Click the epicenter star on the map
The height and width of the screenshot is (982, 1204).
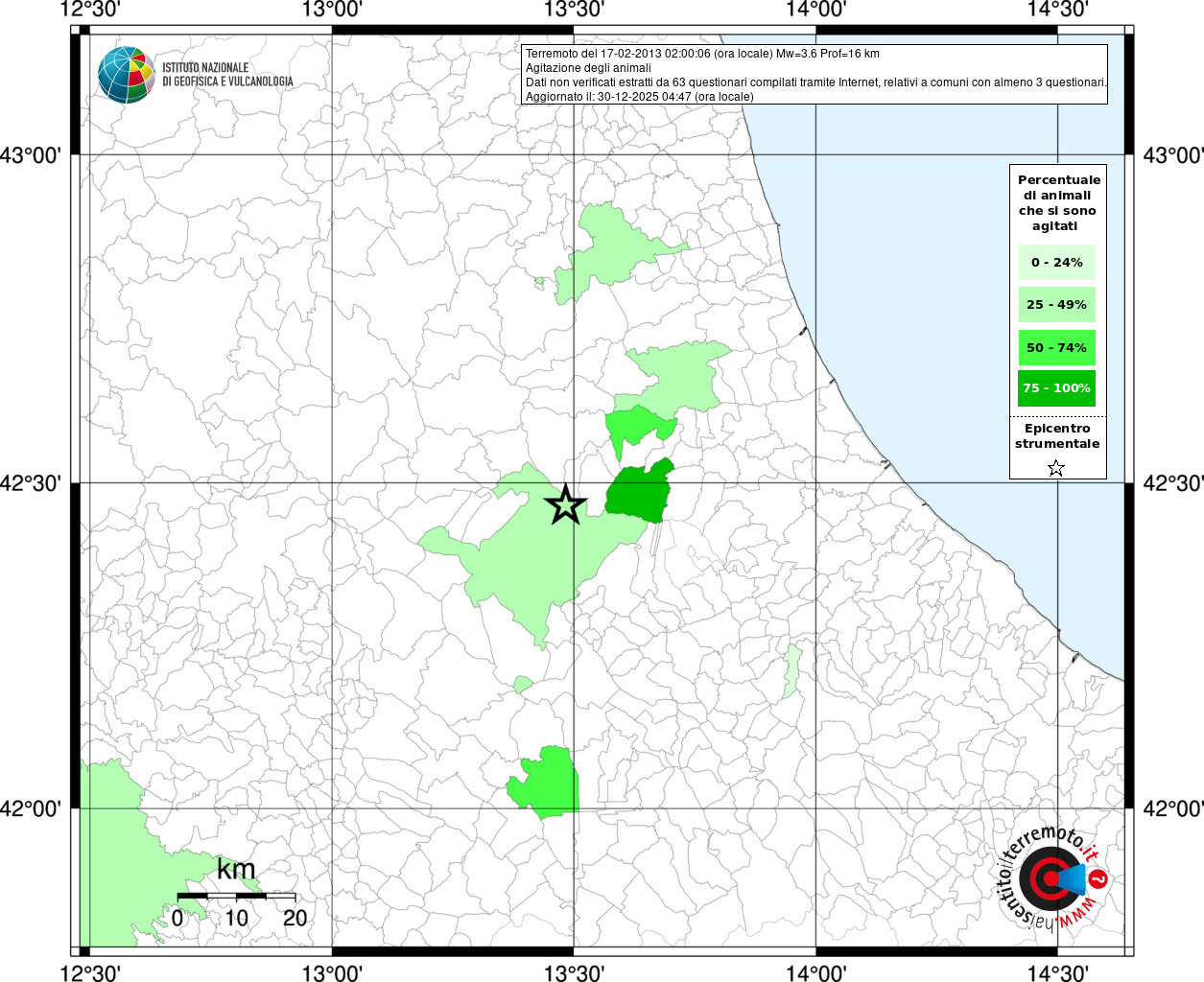point(566,504)
